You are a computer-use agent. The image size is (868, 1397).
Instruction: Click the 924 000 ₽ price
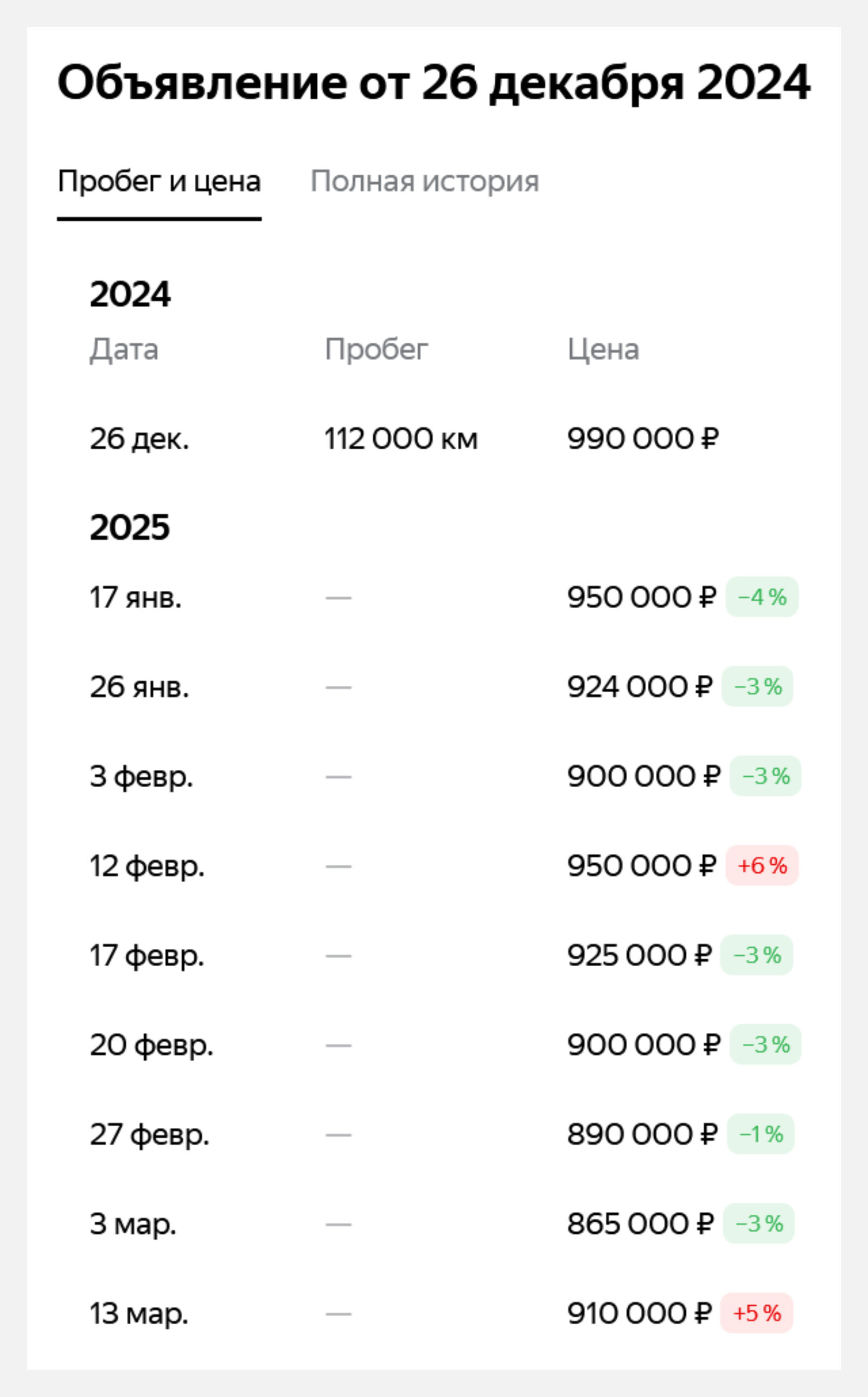(640, 686)
